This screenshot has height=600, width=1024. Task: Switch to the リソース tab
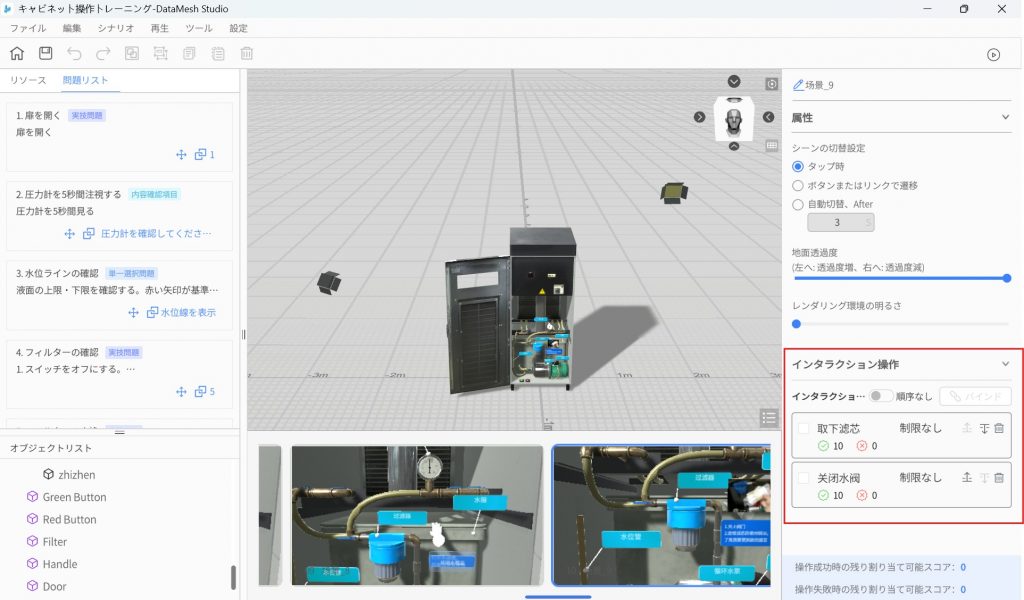(28, 80)
